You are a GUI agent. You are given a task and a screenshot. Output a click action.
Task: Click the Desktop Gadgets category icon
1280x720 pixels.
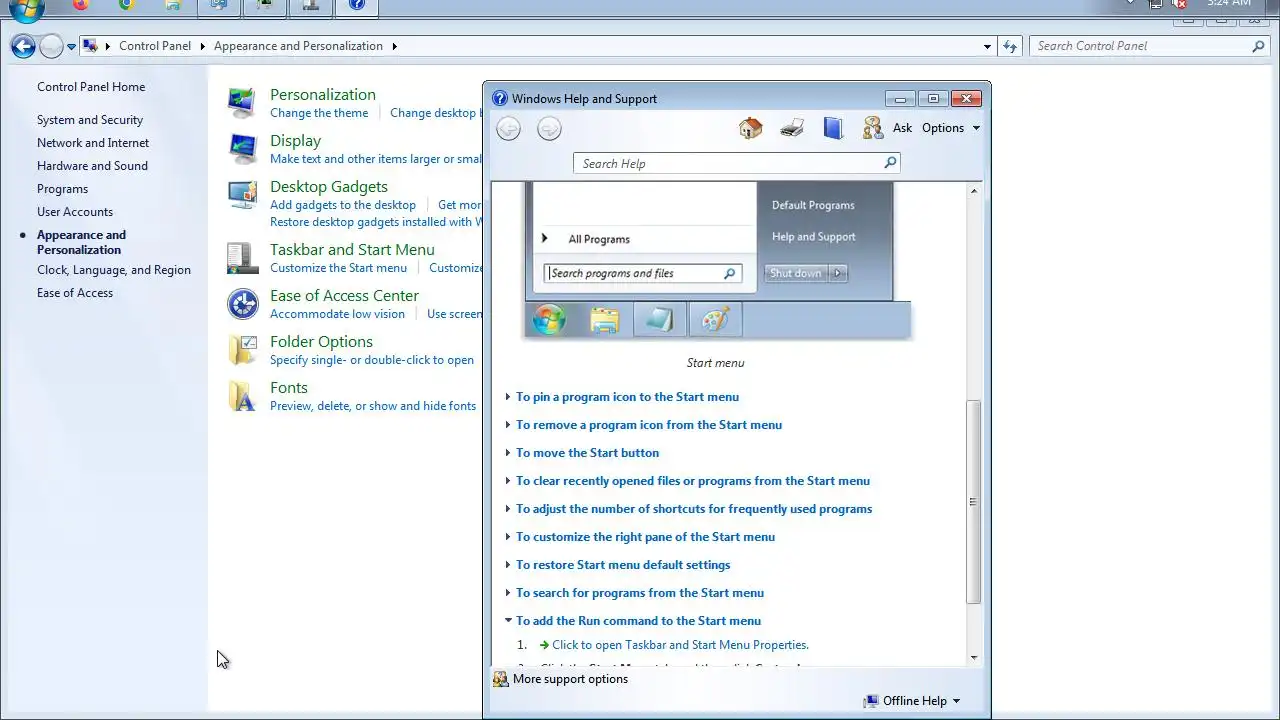tap(242, 195)
